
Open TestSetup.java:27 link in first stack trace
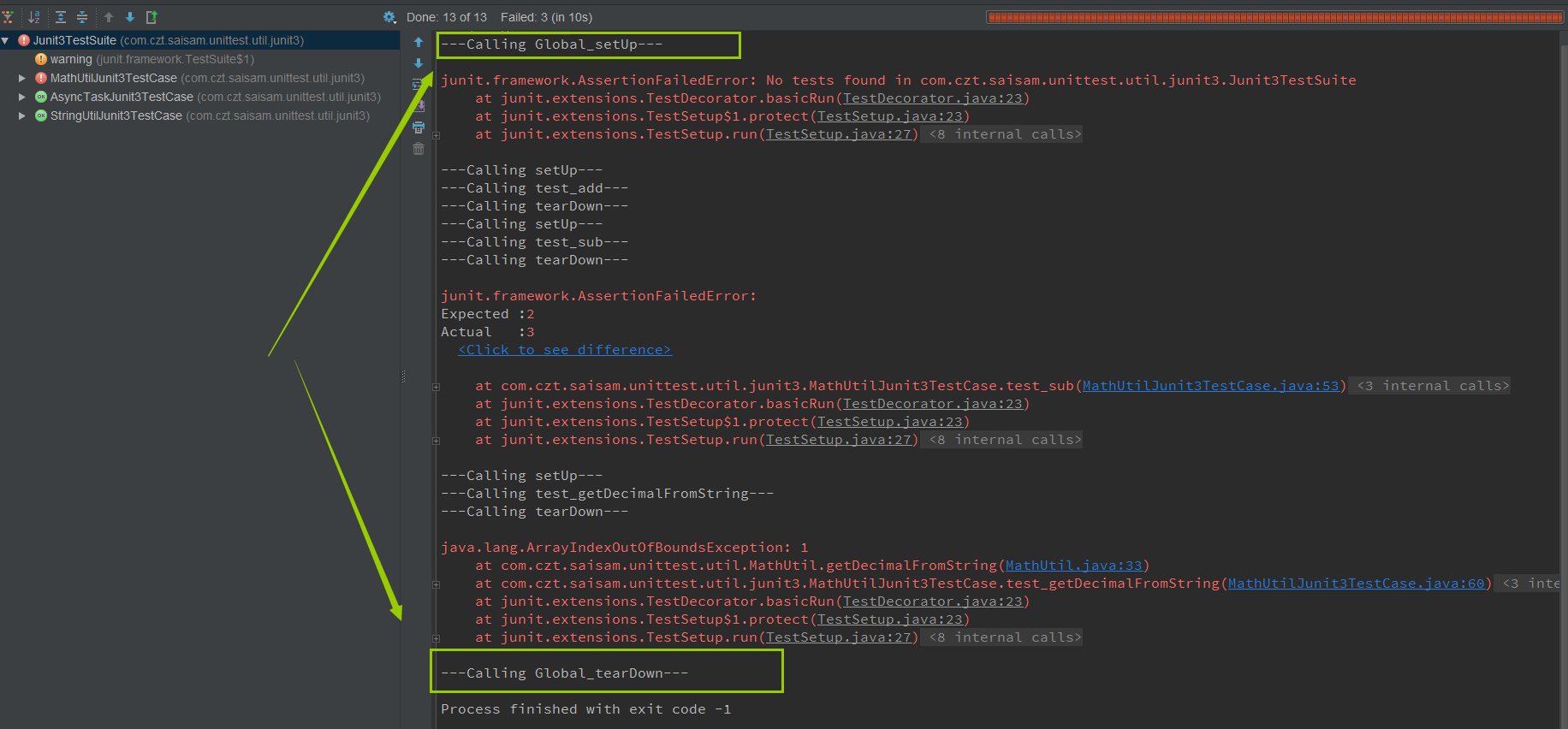[x=839, y=134]
